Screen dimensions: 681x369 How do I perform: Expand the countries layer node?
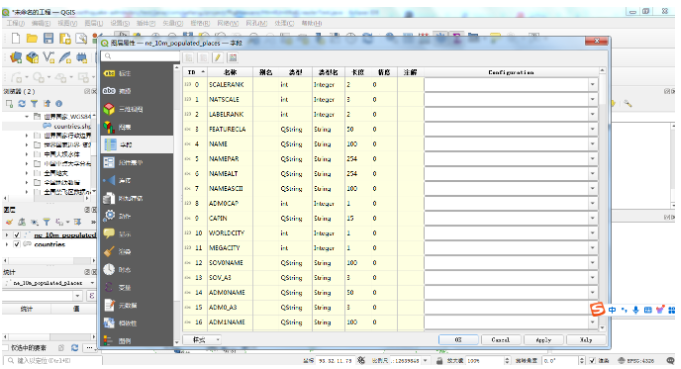[x=7, y=244]
